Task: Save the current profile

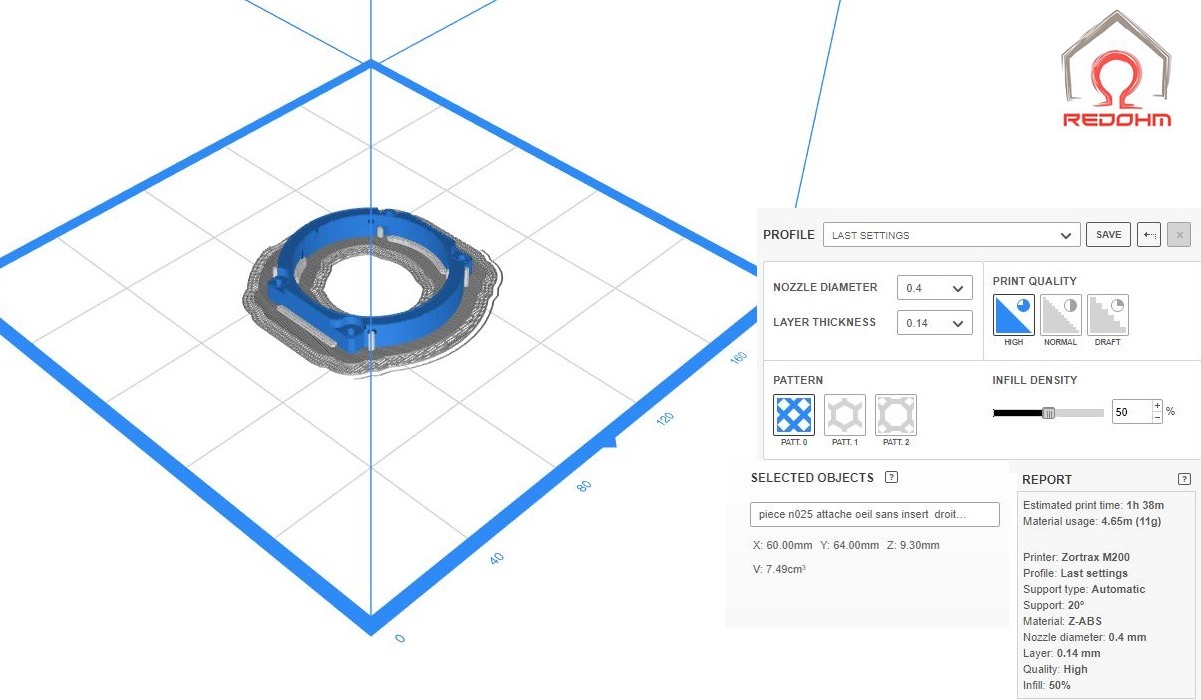Action: pyautogui.click(x=1109, y=235)
